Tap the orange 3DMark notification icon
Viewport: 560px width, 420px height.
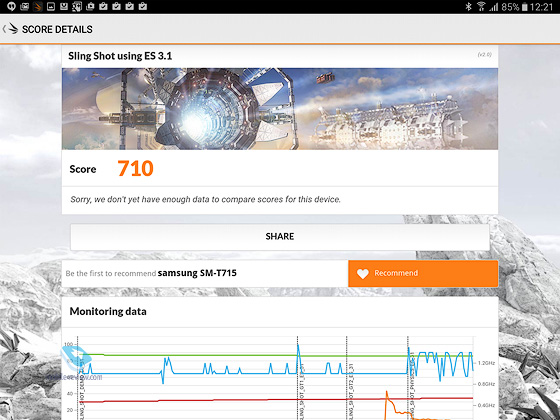38,6
